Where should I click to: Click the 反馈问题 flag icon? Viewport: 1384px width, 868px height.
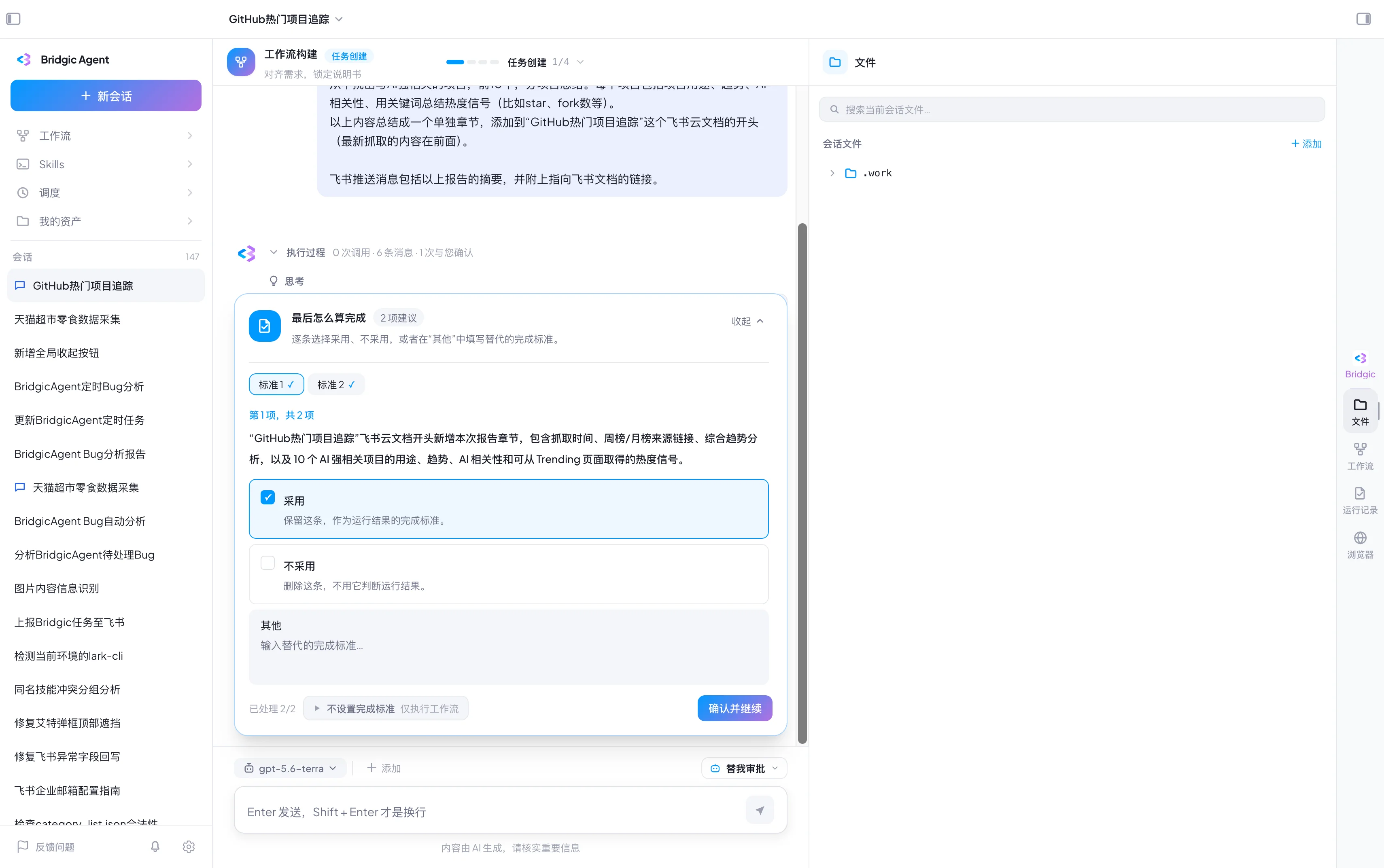(22, 846)
